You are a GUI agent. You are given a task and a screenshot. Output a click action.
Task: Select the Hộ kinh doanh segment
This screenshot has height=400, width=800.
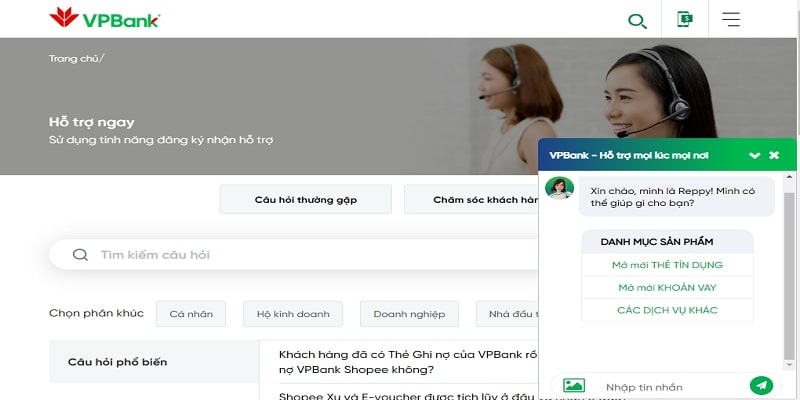293,314
